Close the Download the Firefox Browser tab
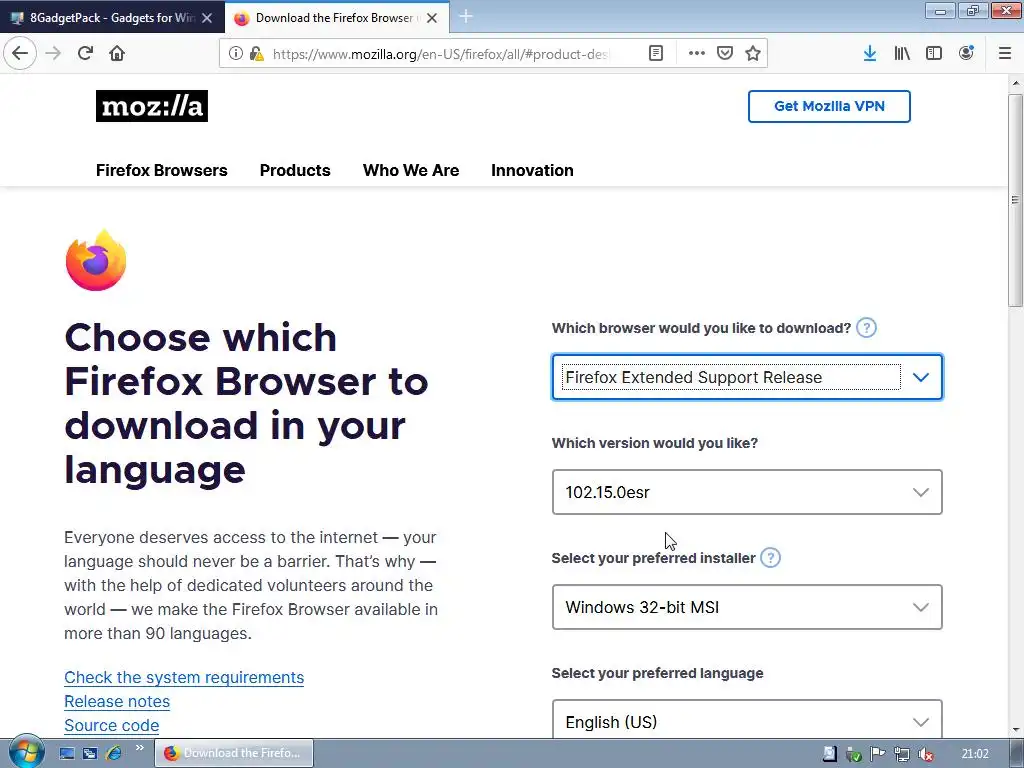The width and height of the screenshot is (1024, 768). [432, 18]
